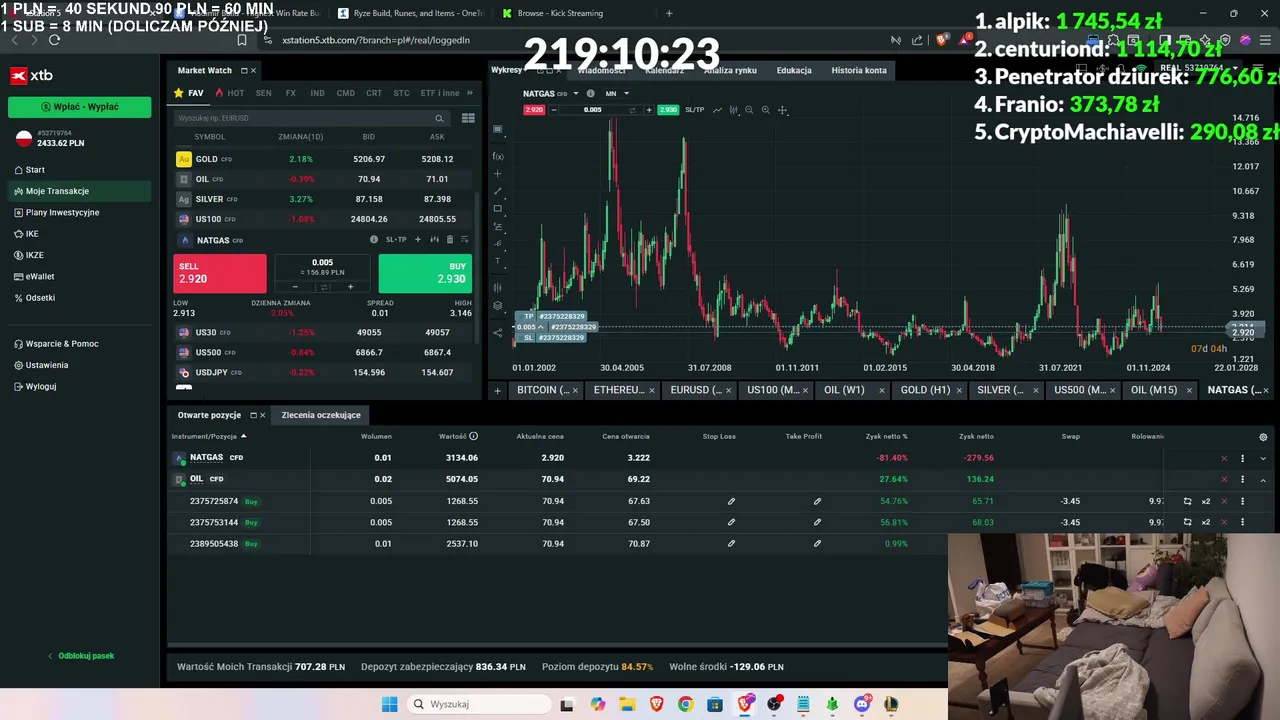Click the green BUY 2.930 button

425,273
